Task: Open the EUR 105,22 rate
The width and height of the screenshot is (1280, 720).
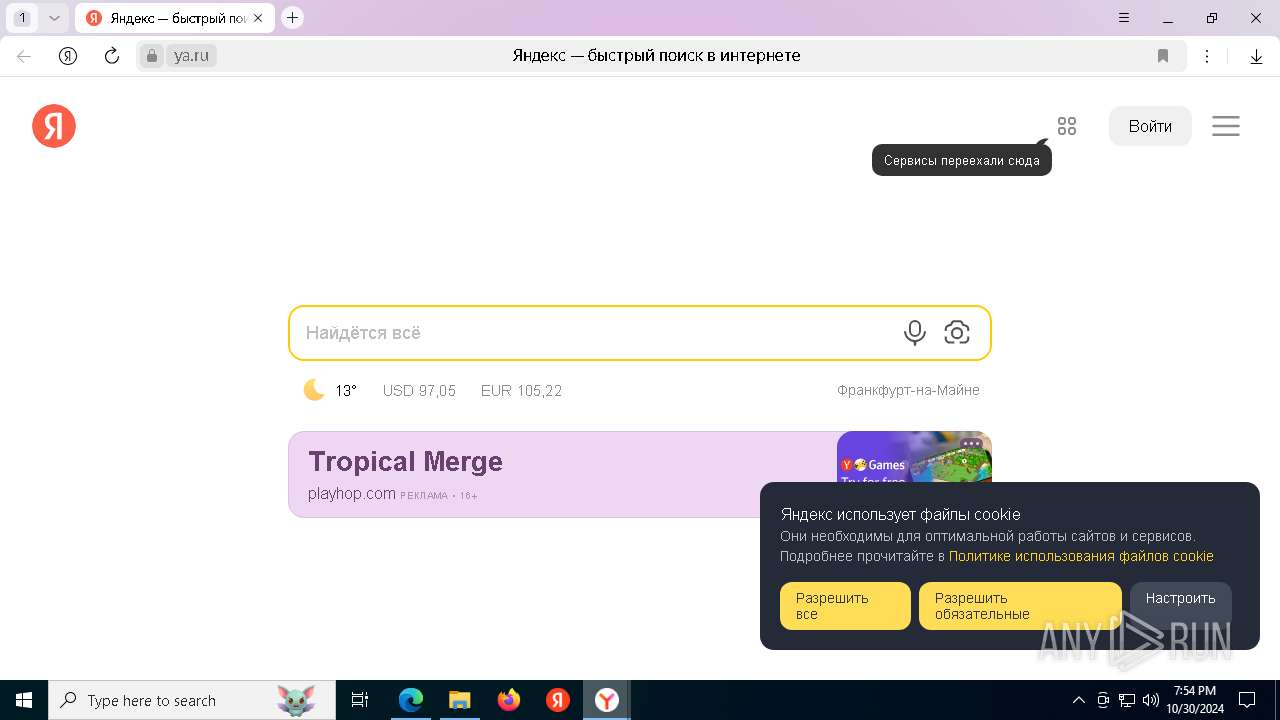Action: click(521, 391)
